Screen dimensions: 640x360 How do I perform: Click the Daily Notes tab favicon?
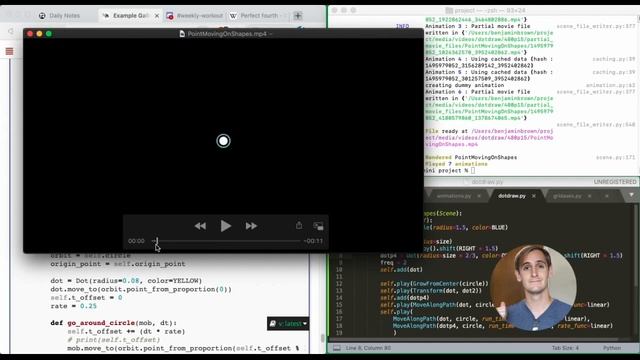[42, 16]
